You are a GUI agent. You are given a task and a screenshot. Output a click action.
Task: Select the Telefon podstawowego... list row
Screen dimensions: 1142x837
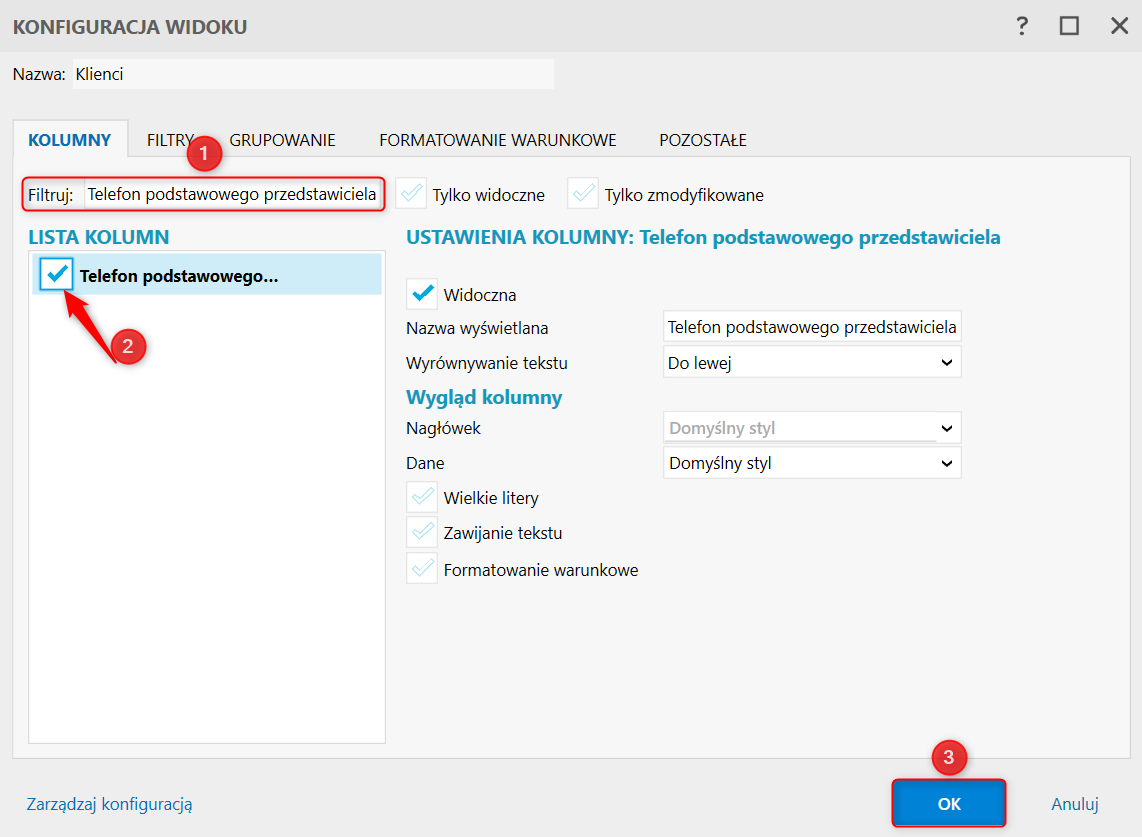(x=207, y=275)
